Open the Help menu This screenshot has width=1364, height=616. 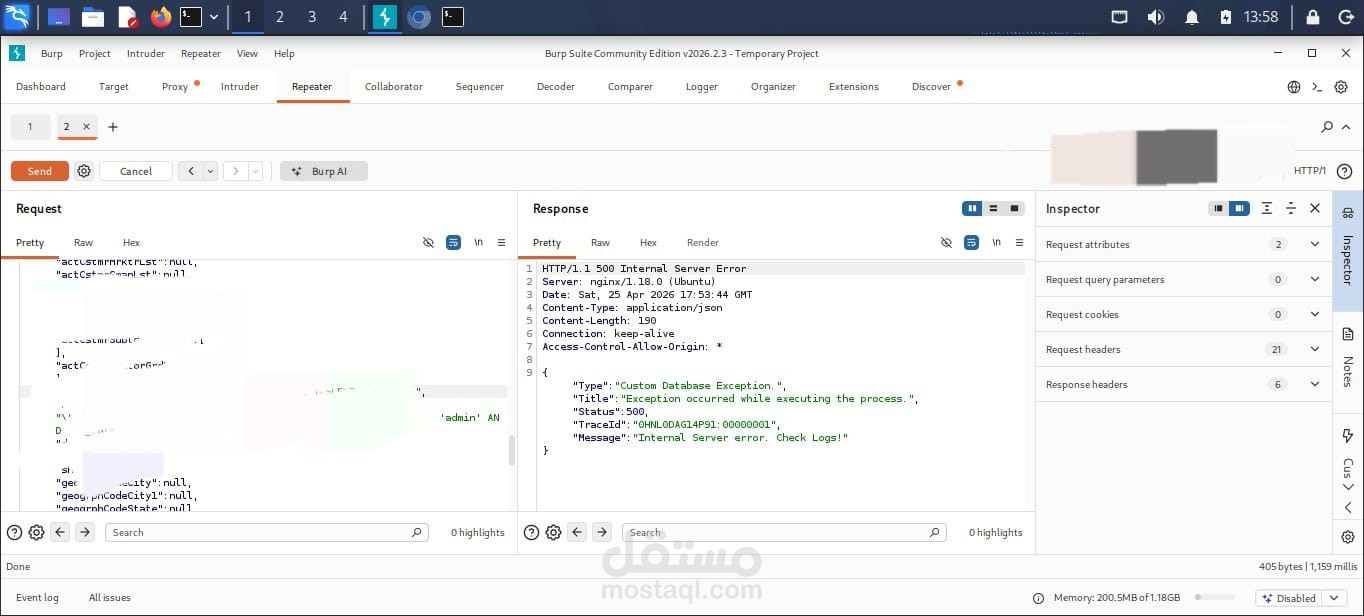click(284, 53)
